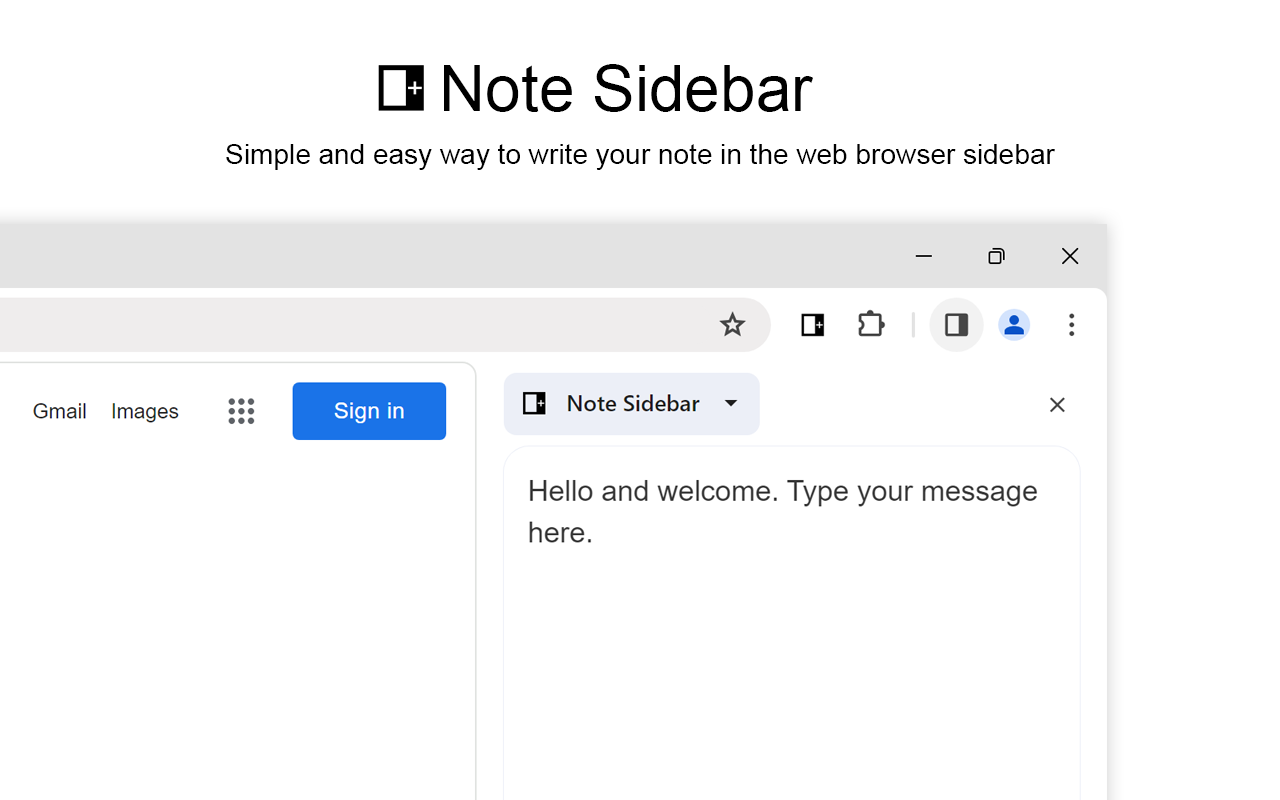This screenshot has height=800, width=1280.
Task: Open the Google apps grid
Action: point(241,411)
